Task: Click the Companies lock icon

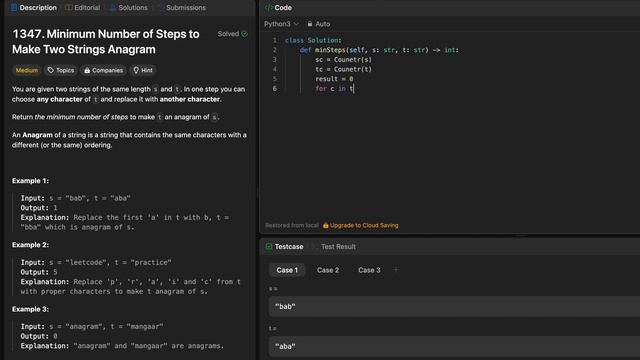Action: pos(87,70)
